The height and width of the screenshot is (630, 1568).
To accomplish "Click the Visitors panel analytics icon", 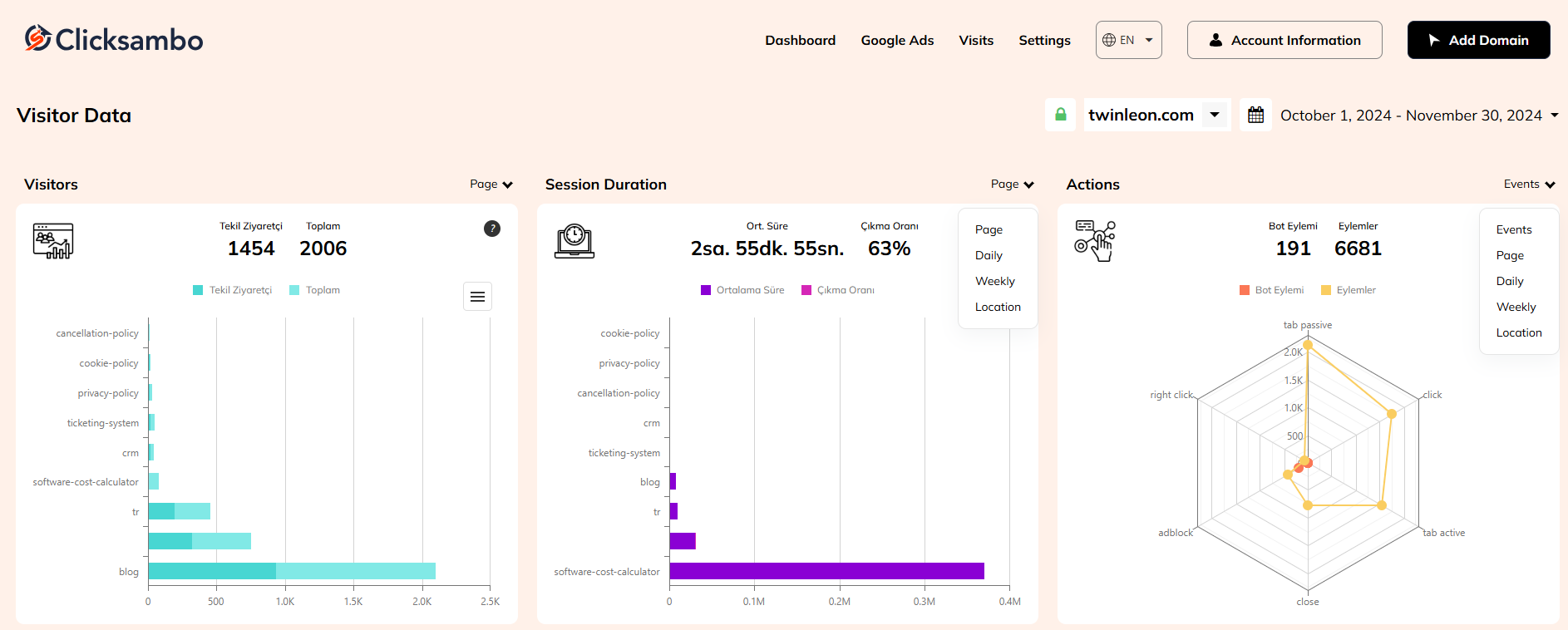I will [x=53, y=241].
